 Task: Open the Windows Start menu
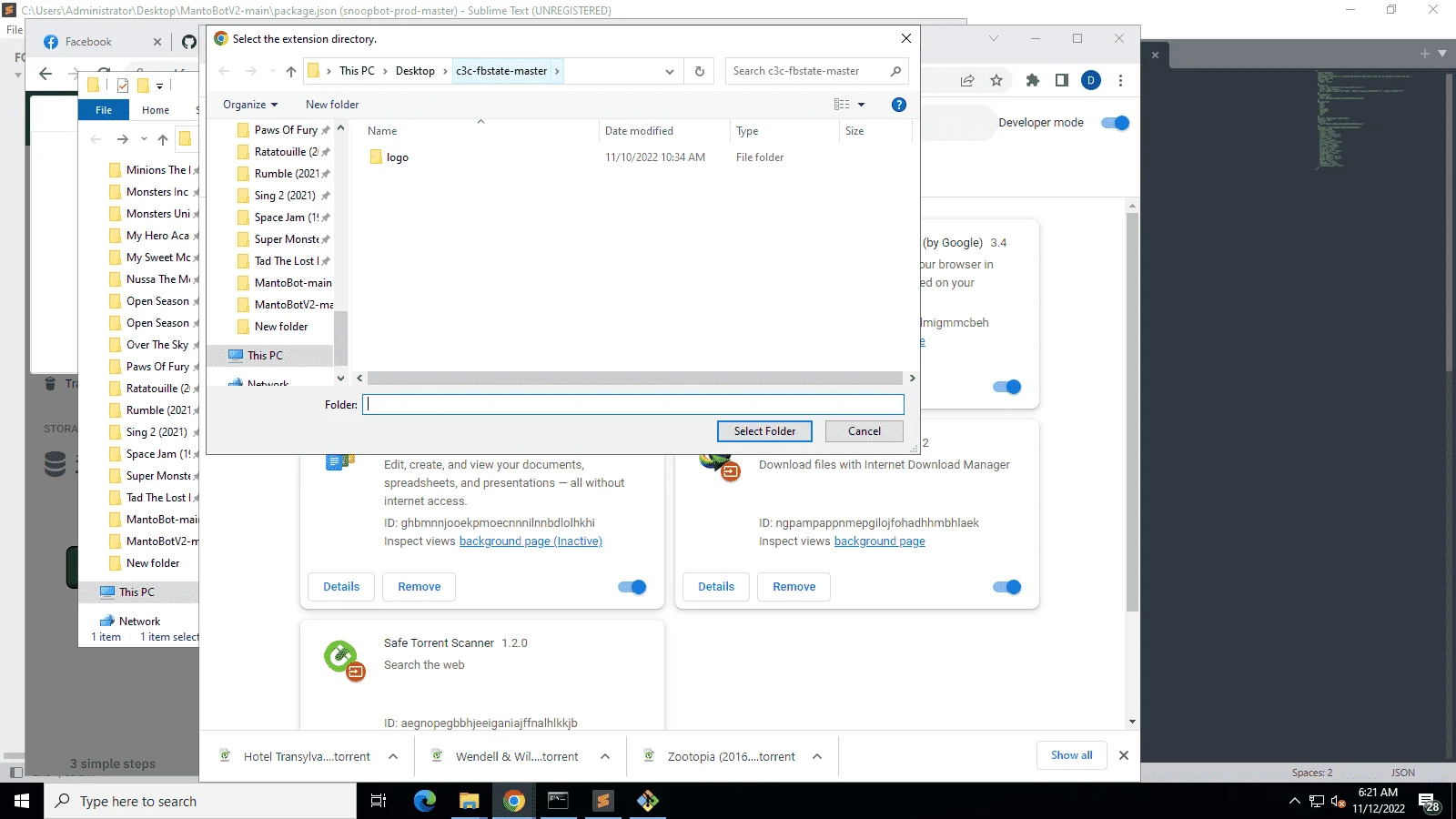pos(22,801)
